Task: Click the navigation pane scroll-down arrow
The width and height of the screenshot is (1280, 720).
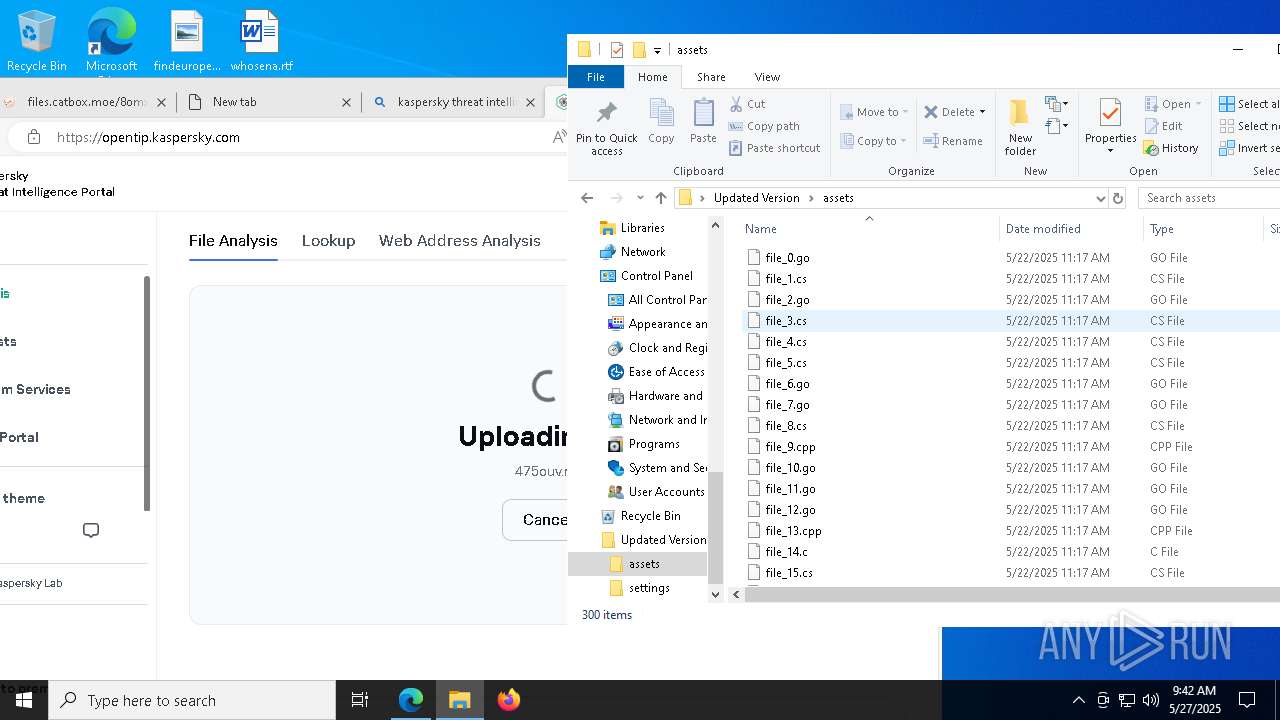Action: tap(715, 594)
